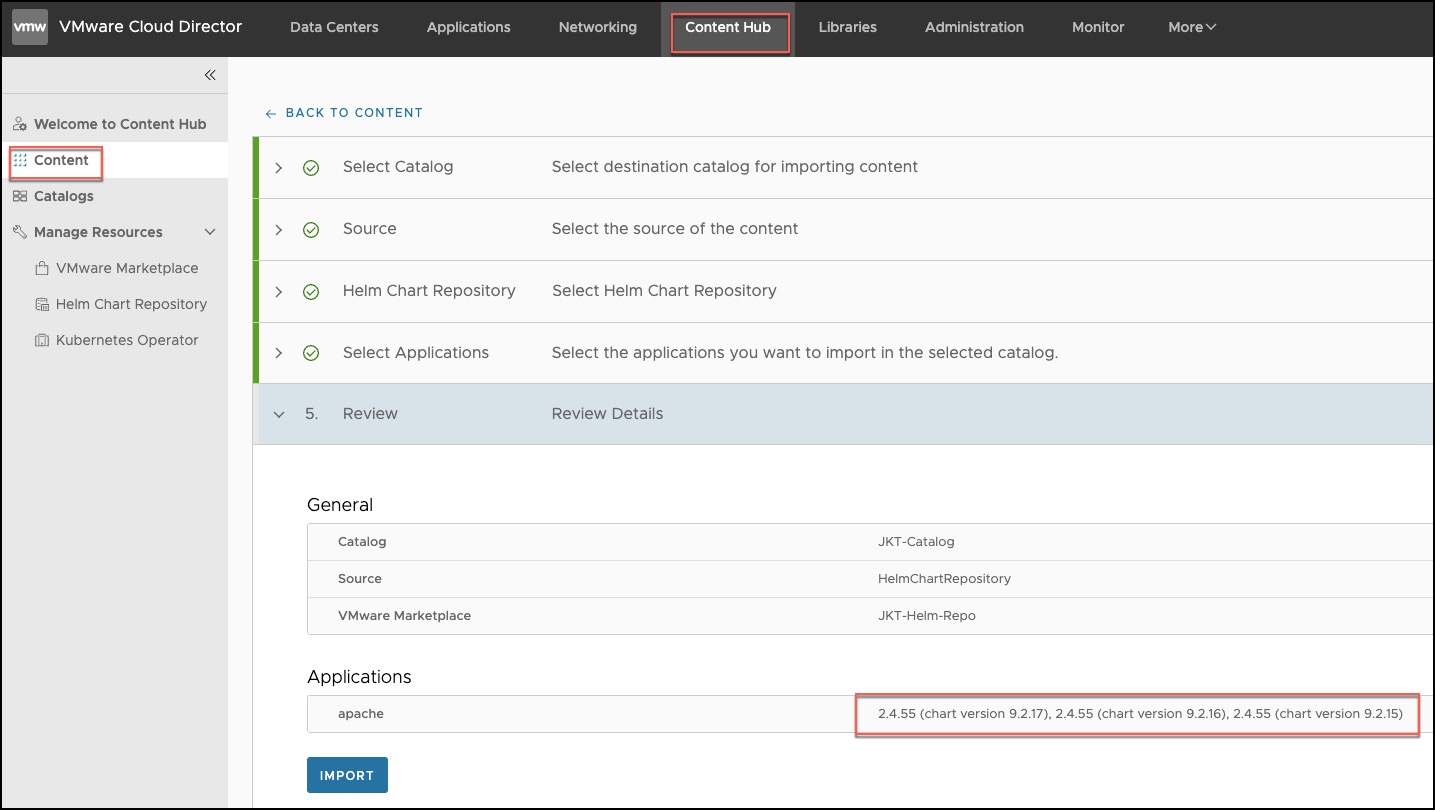Switch to the Networking tab
This screenshot has height=810, width=1435.
(597, 27)
